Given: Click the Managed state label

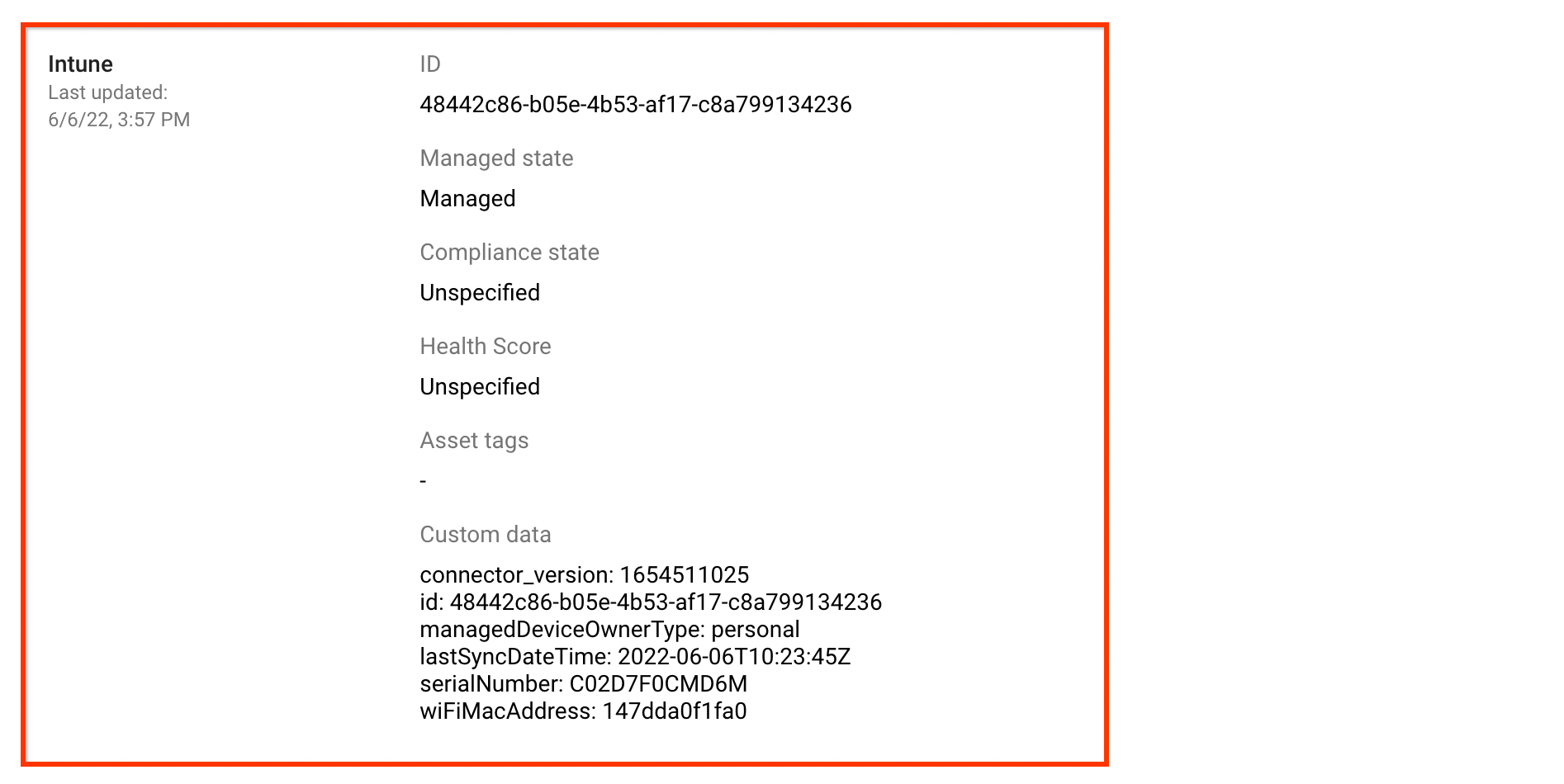Looking at the screenshot, I should (x=496, y=158).
